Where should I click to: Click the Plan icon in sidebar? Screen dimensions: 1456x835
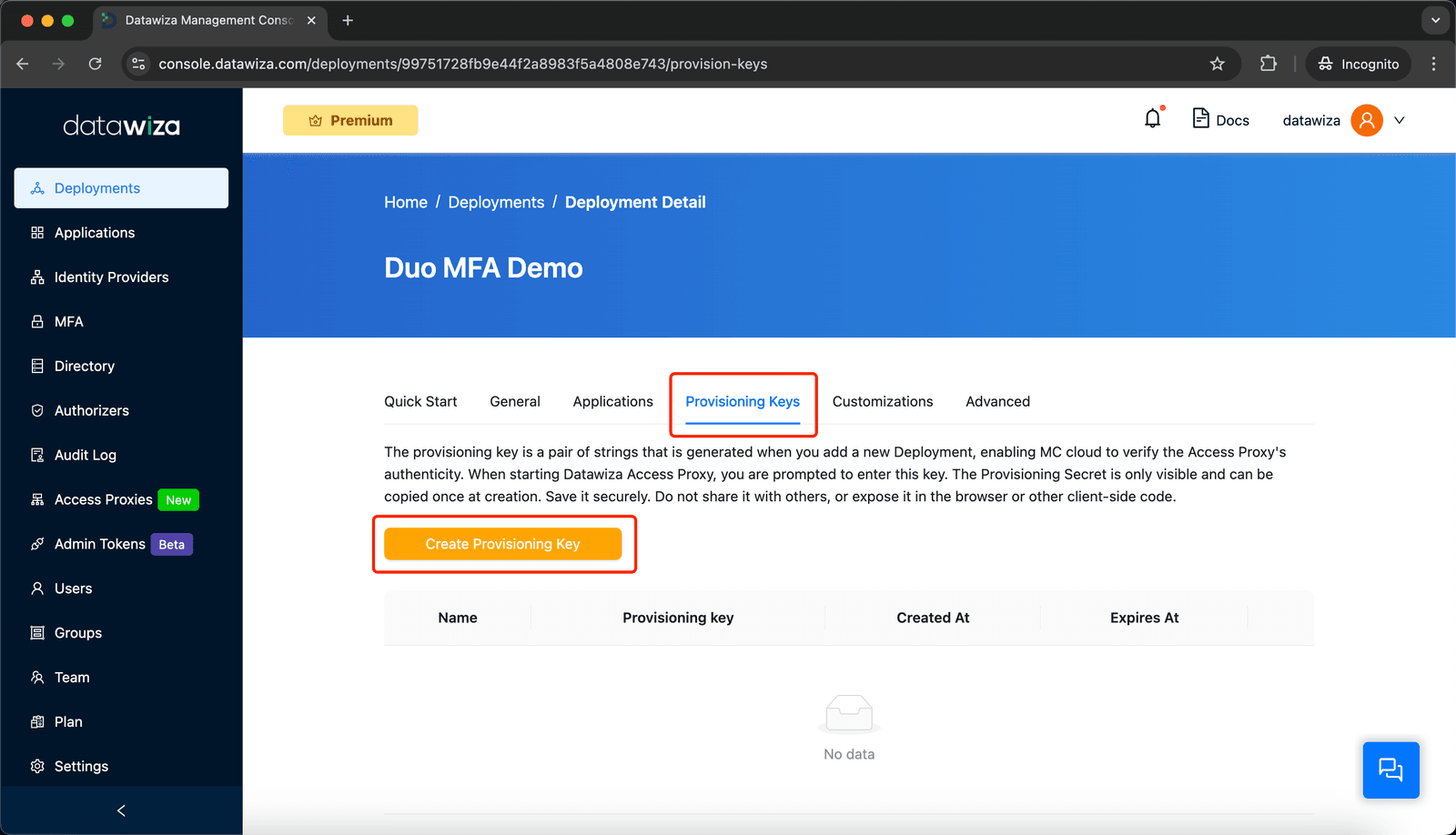[37, 722]
